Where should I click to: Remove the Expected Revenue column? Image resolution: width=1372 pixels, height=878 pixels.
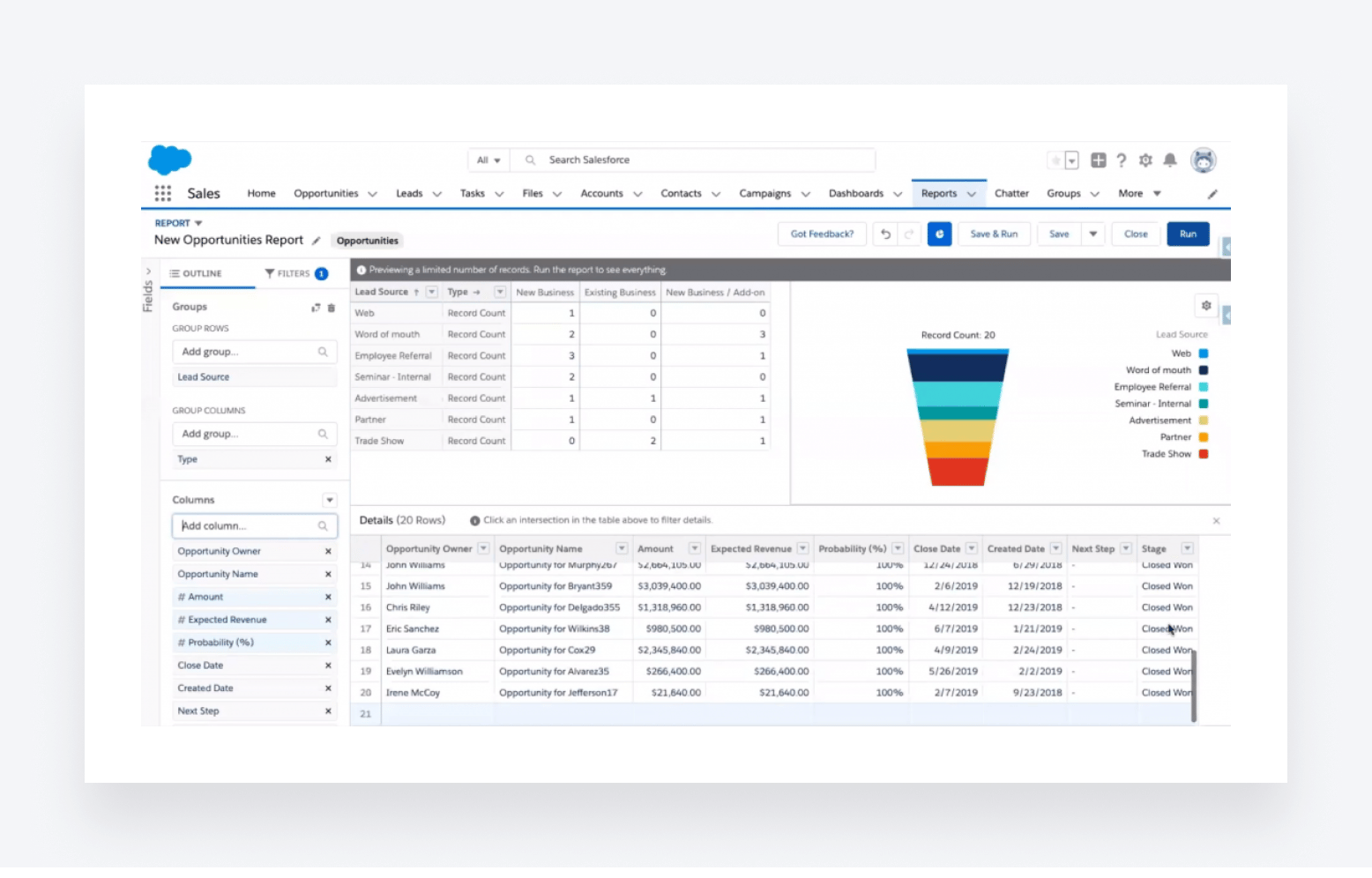(328, 621)
